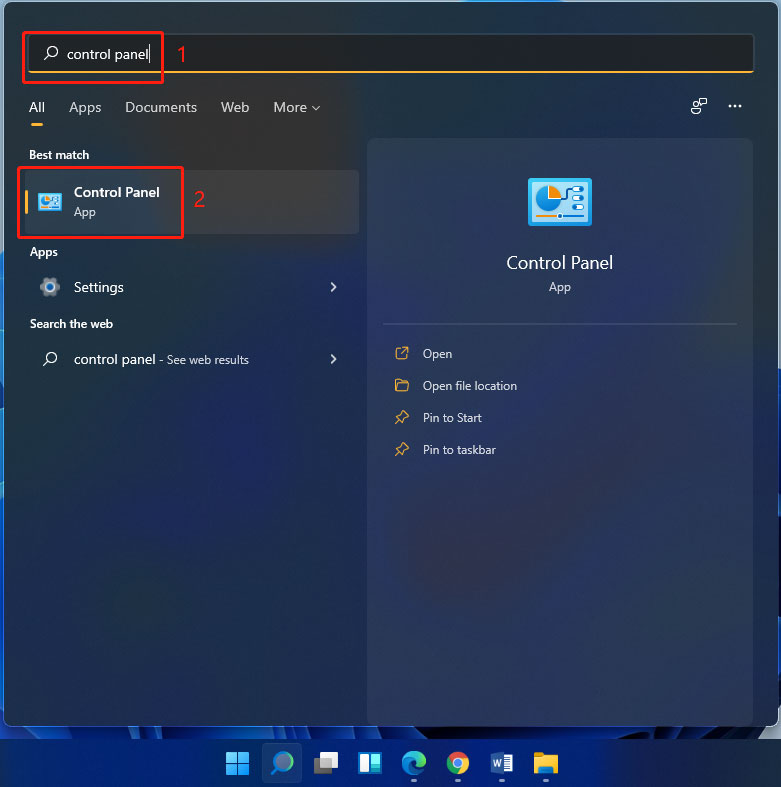Open Widgets from the taskbar
781x787 pixels.
point(370,763)
